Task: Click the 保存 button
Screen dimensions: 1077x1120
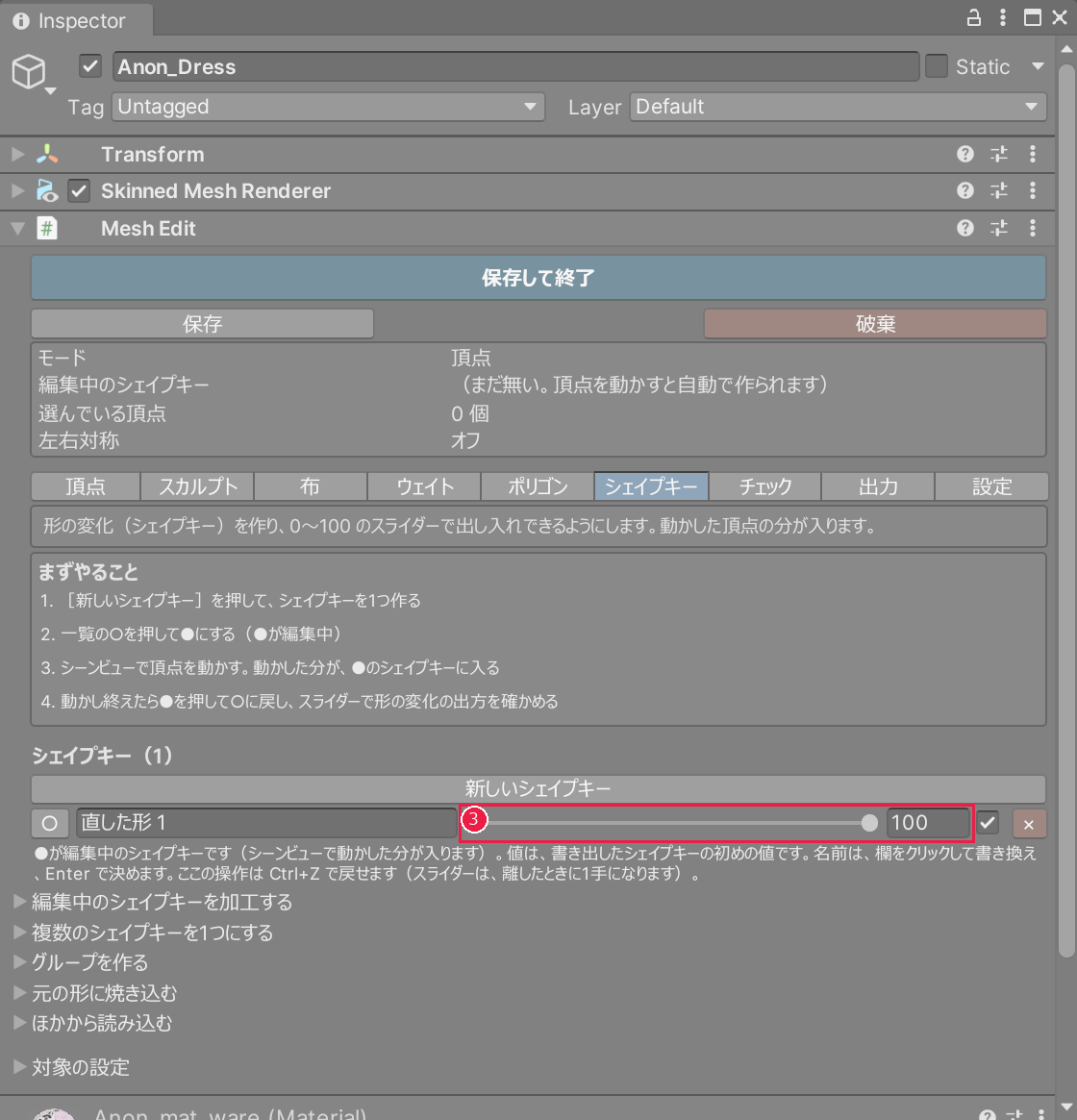Action: [x=202, y=324]
